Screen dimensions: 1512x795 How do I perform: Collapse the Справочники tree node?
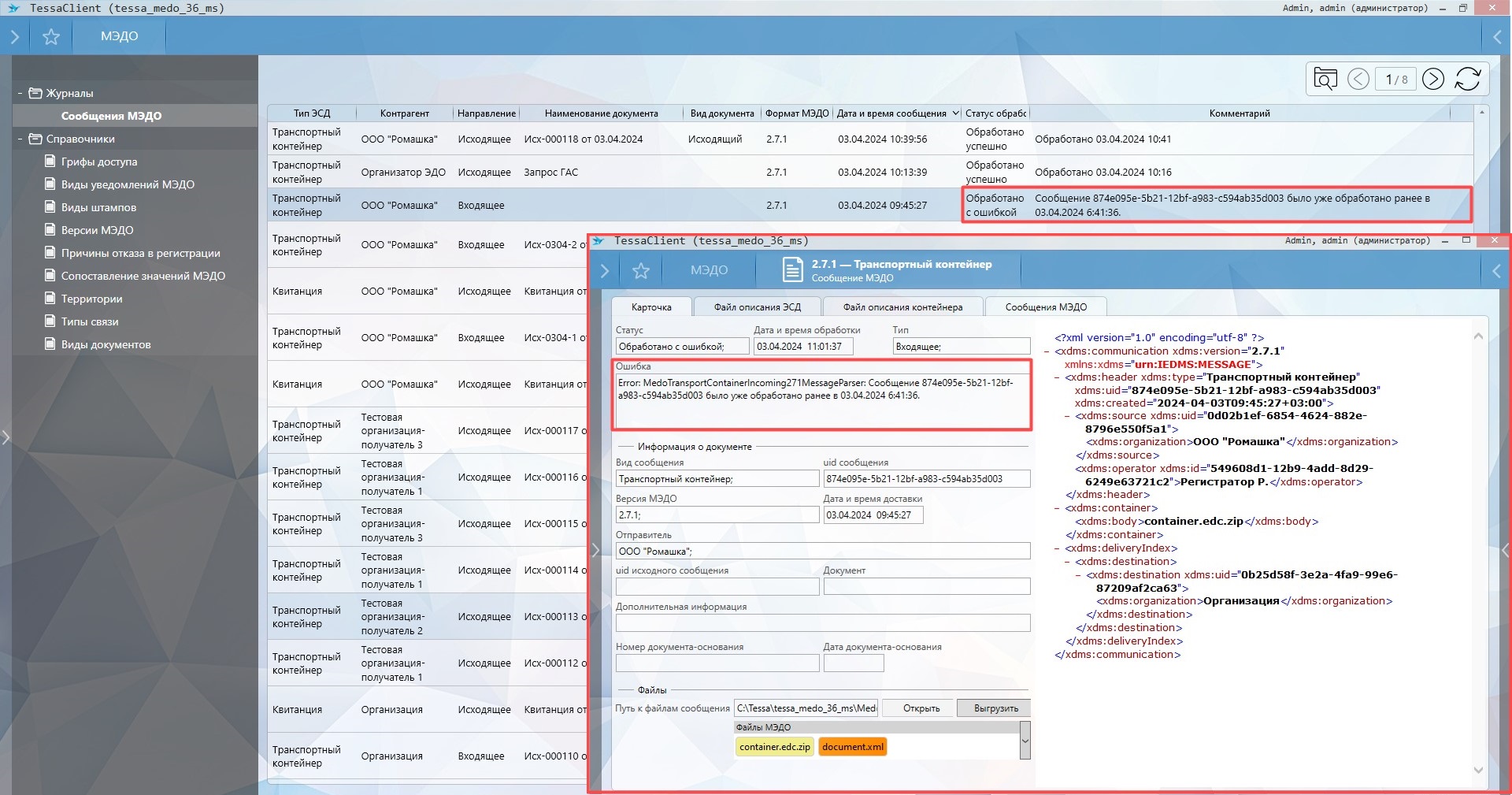(20, 139)
